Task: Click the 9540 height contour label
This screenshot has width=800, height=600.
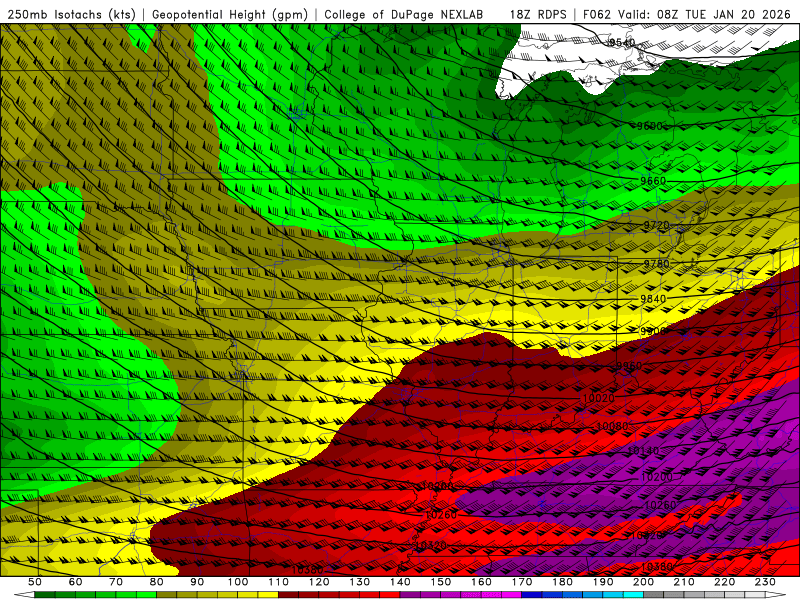Action: (622, 42)
